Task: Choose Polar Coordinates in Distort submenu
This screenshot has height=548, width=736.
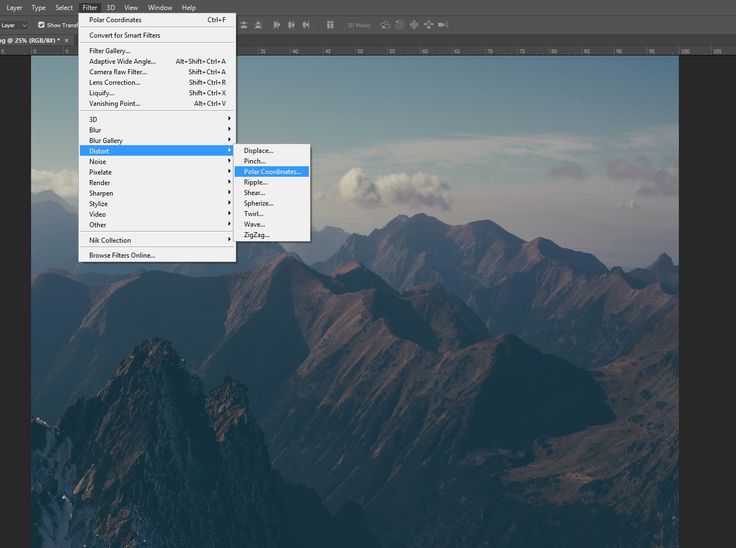Action: click(x=271, y=172)
